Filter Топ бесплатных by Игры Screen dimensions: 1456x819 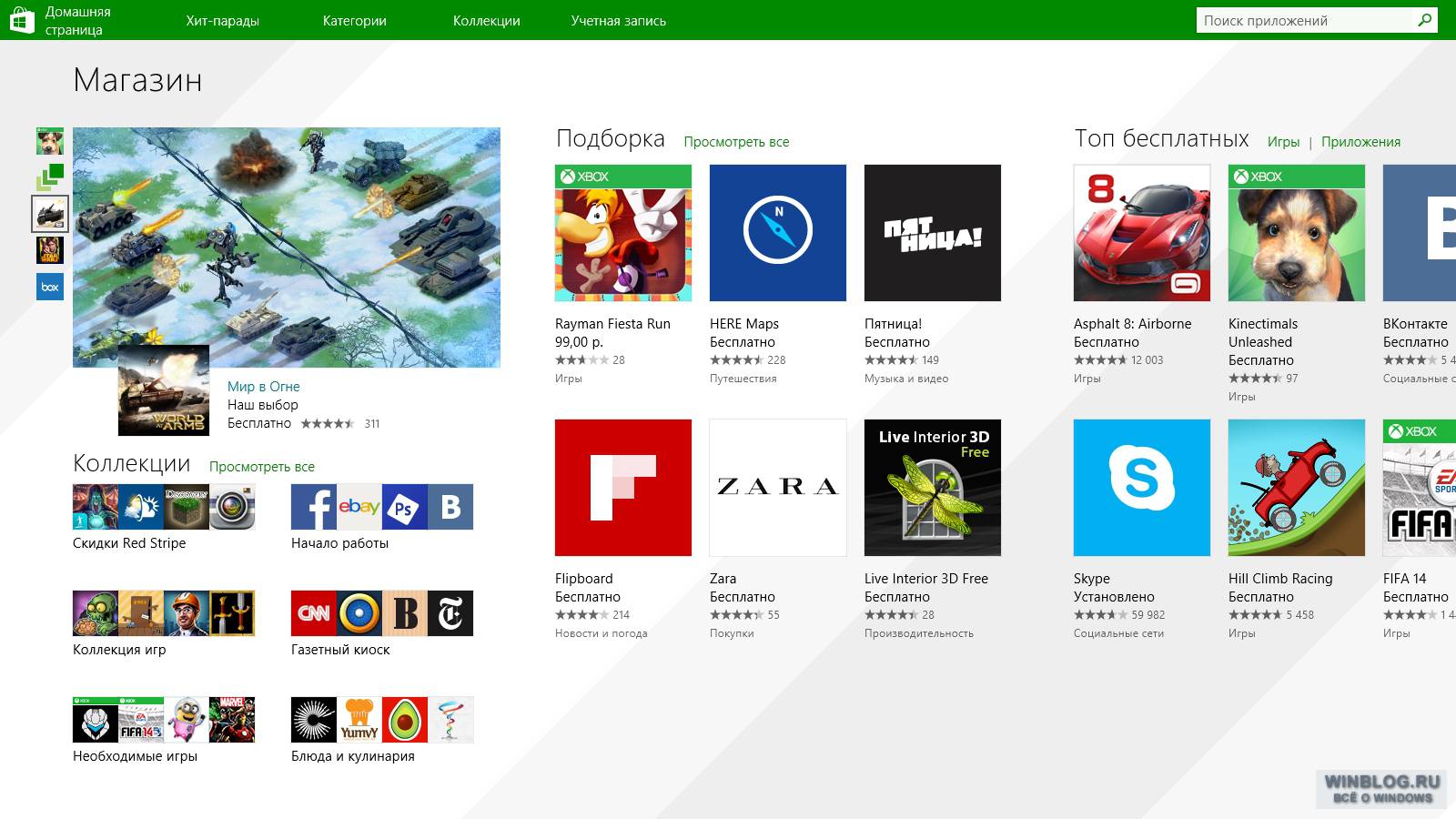point(1283,142)
